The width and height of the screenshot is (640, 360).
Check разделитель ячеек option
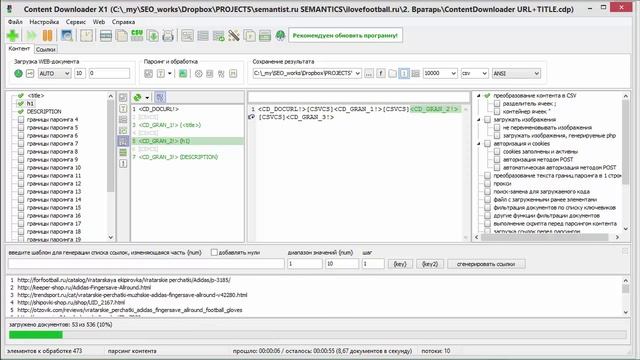(497, 104)
